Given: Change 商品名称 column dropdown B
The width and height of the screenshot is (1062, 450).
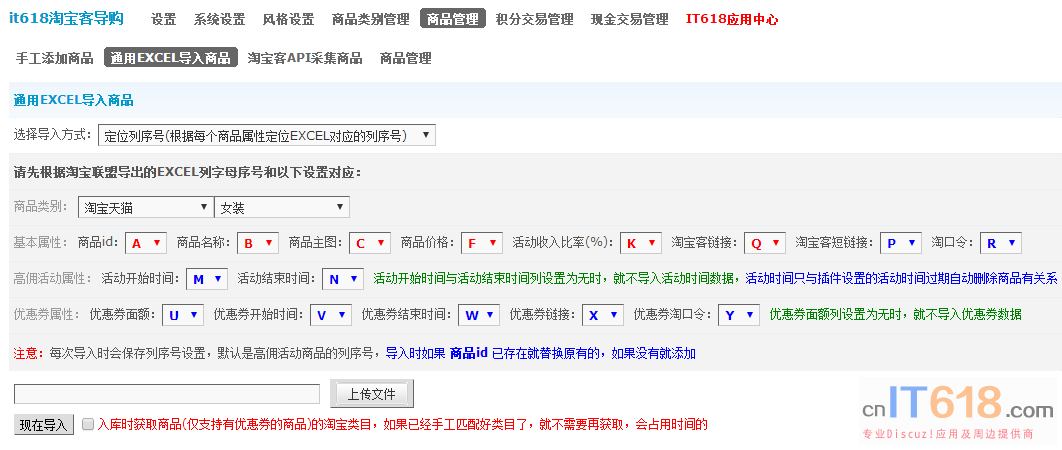Looking at the screenshot, I should click(257, 243).
